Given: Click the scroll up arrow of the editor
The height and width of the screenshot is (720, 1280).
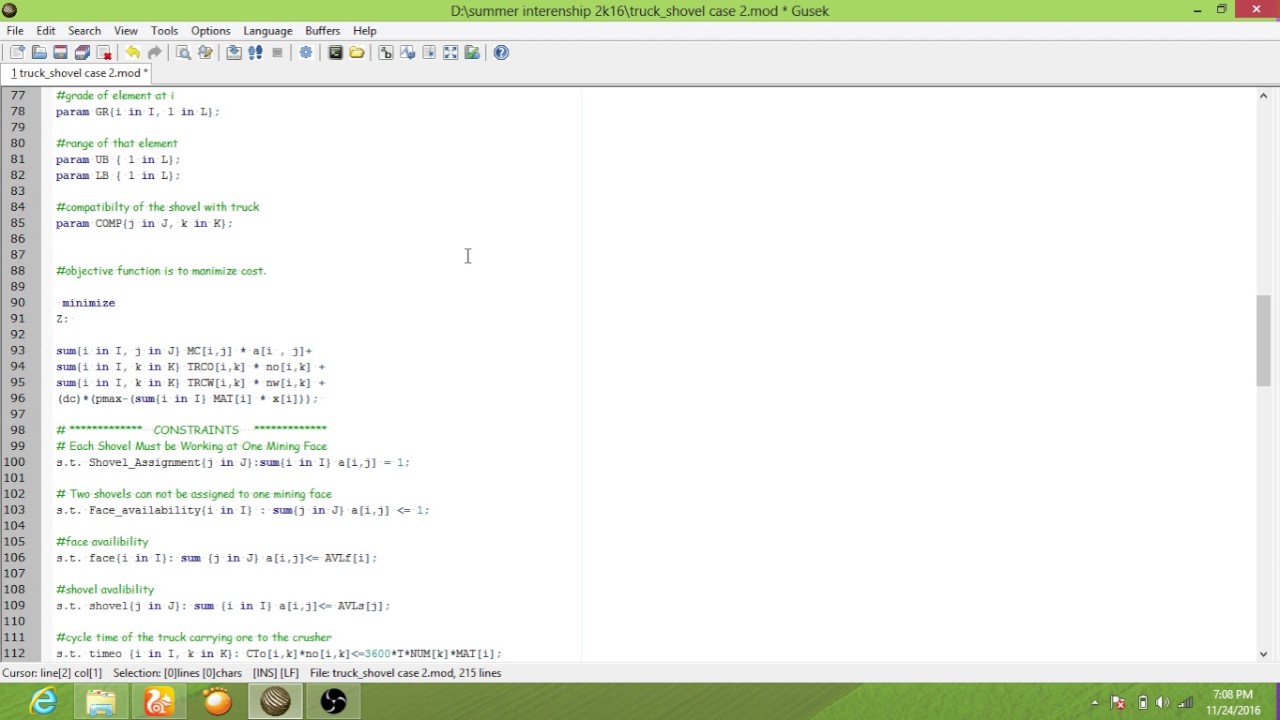Looking at the screenshot, I should point(1263,96).
